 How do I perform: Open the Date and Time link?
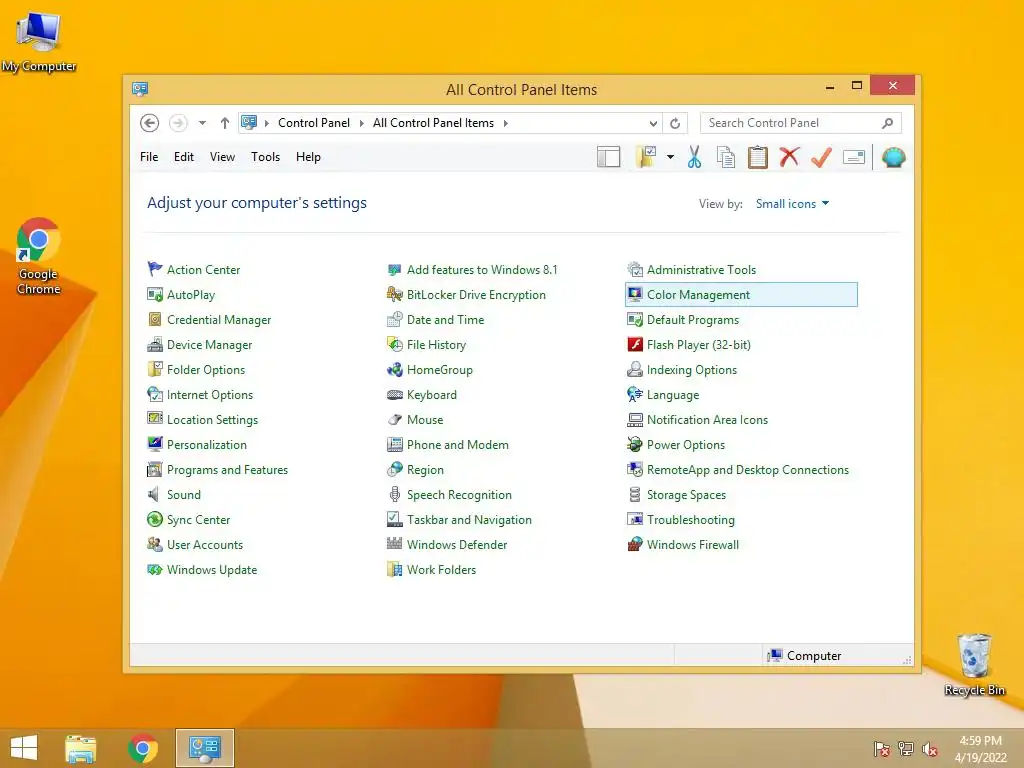click(x=445, y=319)
